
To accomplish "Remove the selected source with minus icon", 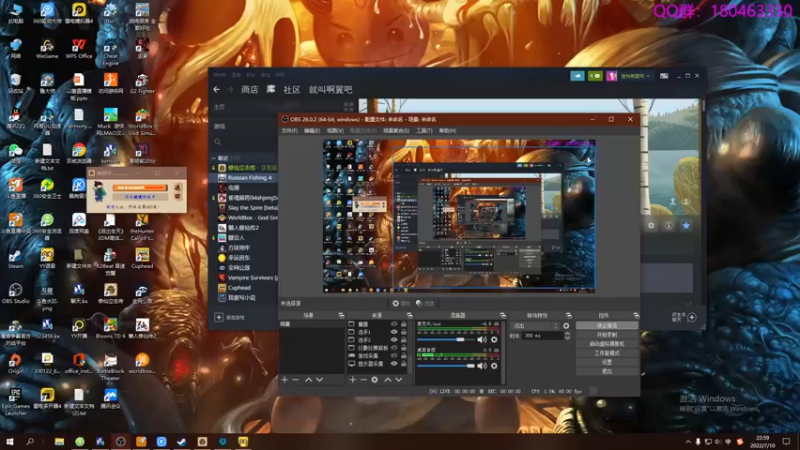I will coord(363,380).
